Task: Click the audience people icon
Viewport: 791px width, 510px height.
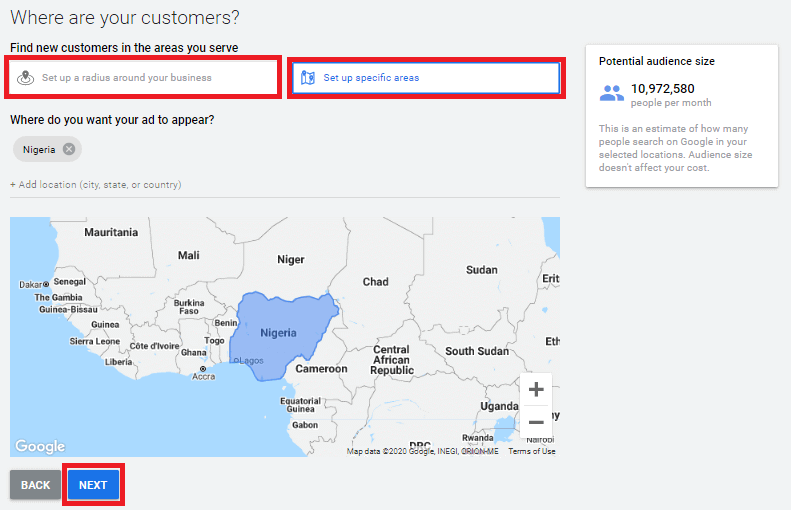Action: [611, 93]
